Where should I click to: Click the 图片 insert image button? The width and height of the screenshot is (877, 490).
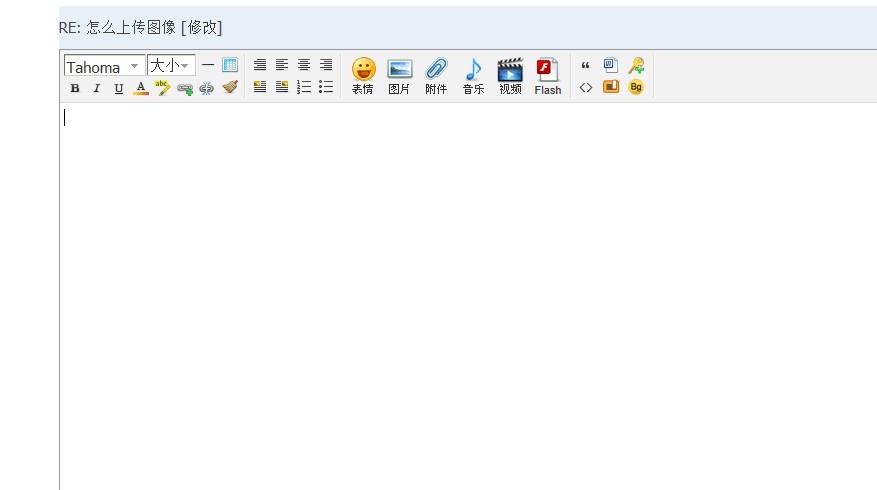click(x=399, y=76)
